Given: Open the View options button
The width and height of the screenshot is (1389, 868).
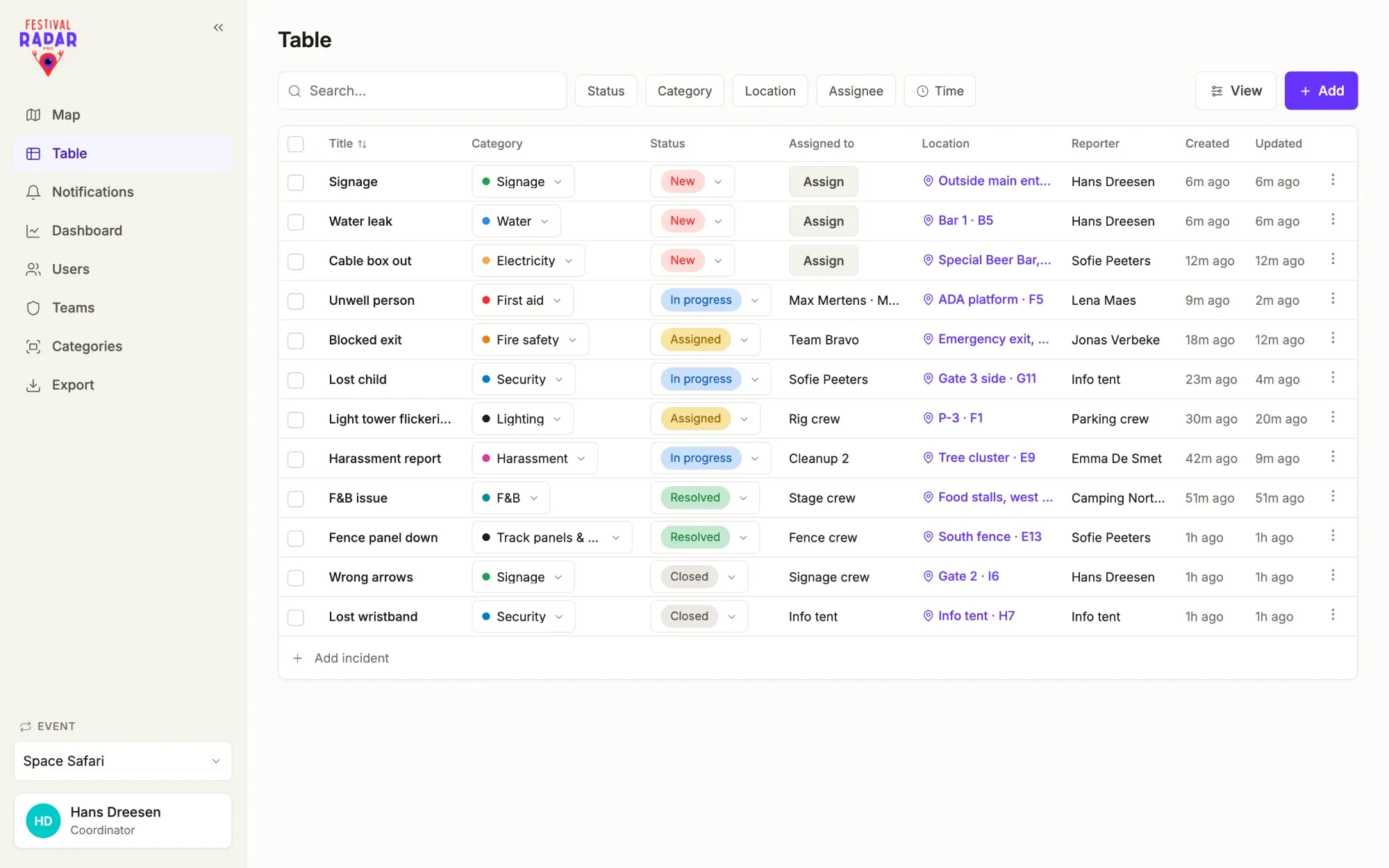Looking at the screenshot, I should (x=1236, y=91).
